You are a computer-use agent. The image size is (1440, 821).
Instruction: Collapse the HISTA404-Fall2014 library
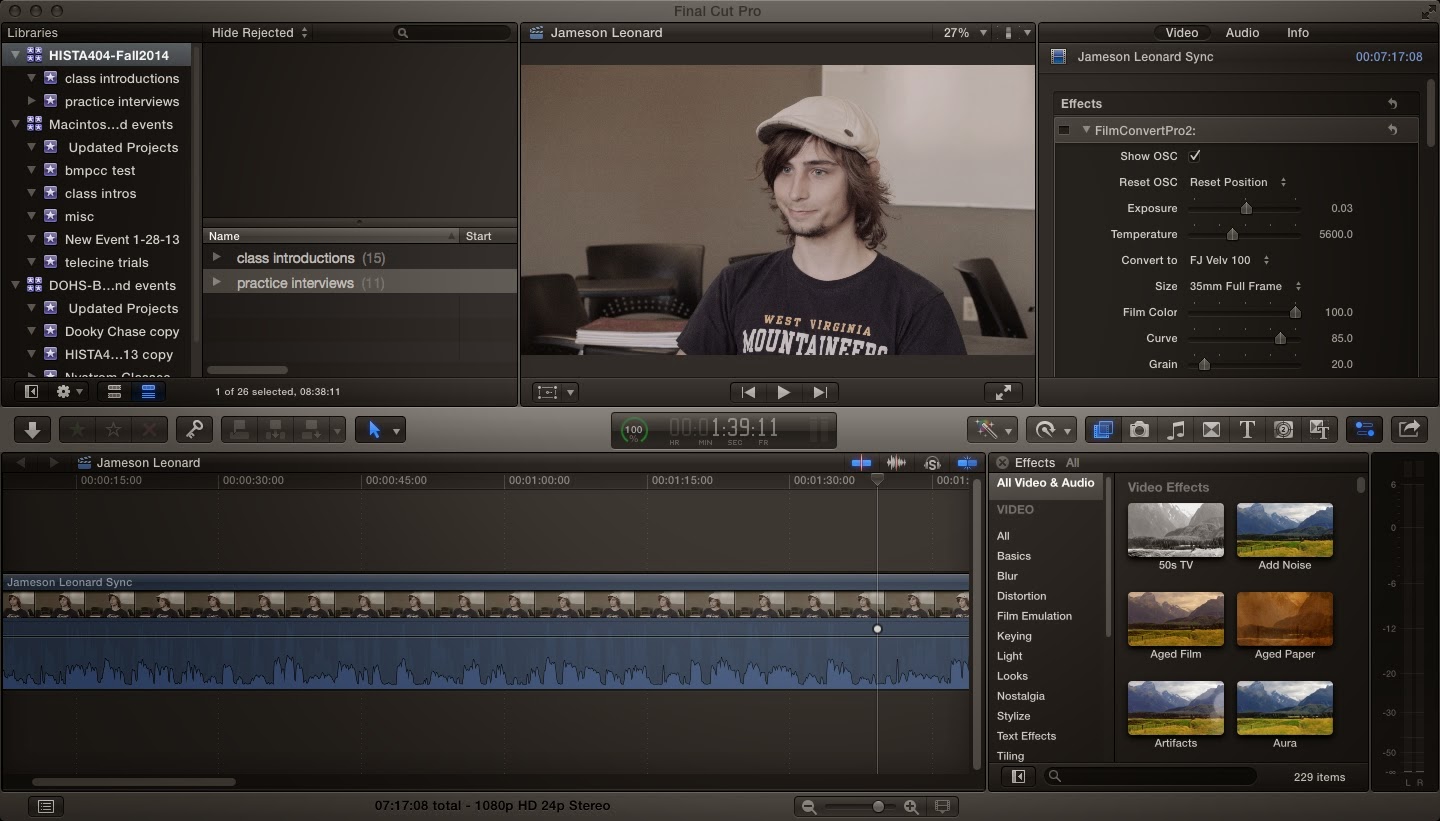[x=15, y=55]
